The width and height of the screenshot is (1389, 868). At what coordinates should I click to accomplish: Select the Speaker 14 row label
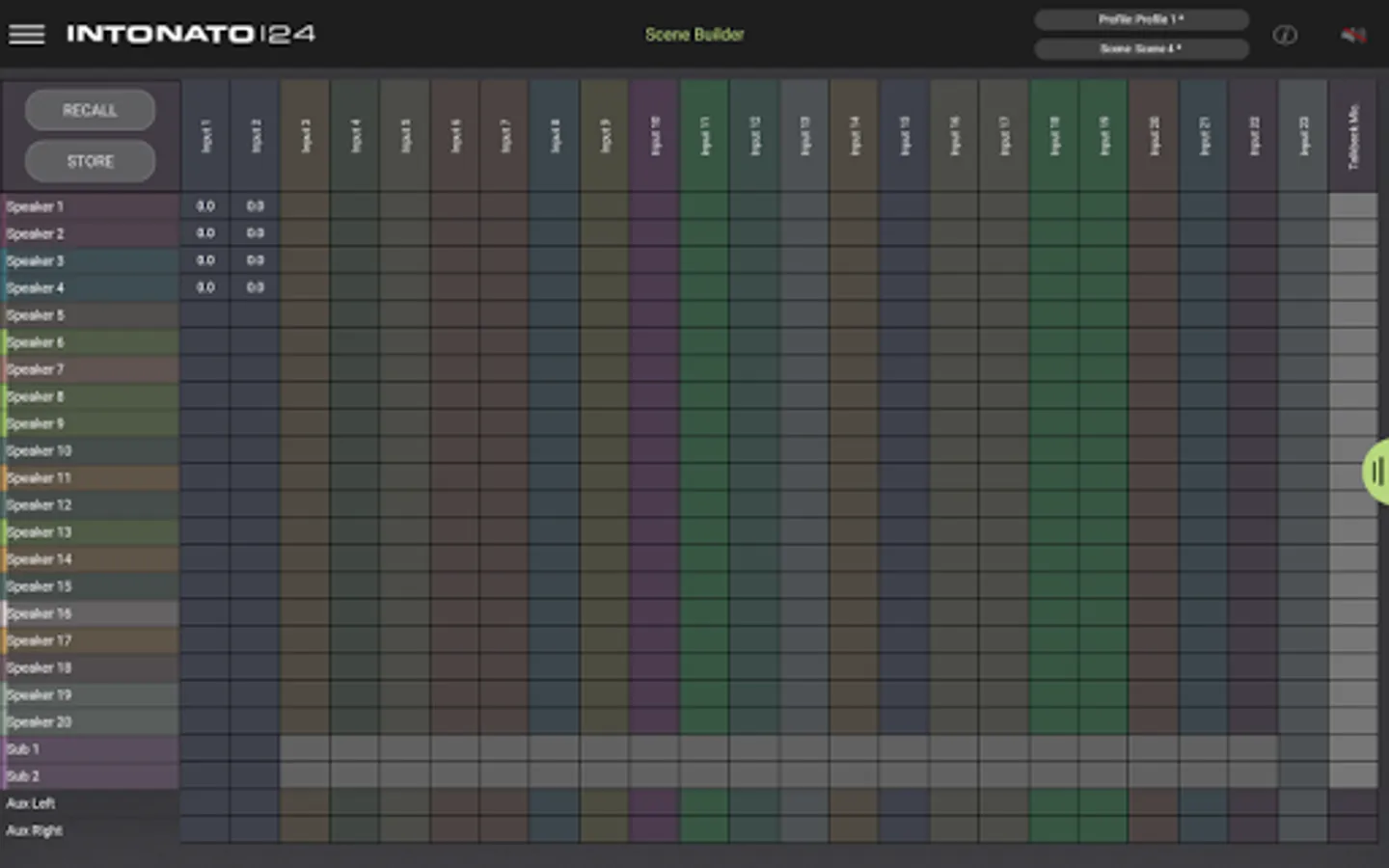91,559
